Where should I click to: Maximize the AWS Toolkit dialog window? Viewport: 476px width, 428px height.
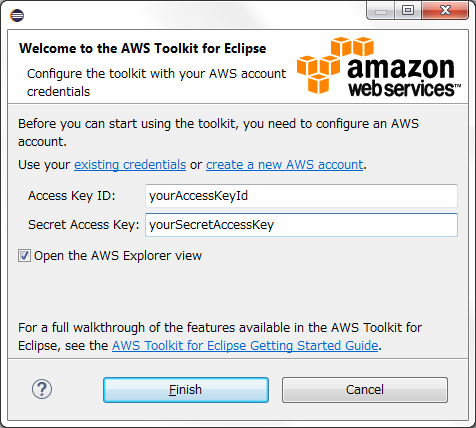click(x=408, y=11)
